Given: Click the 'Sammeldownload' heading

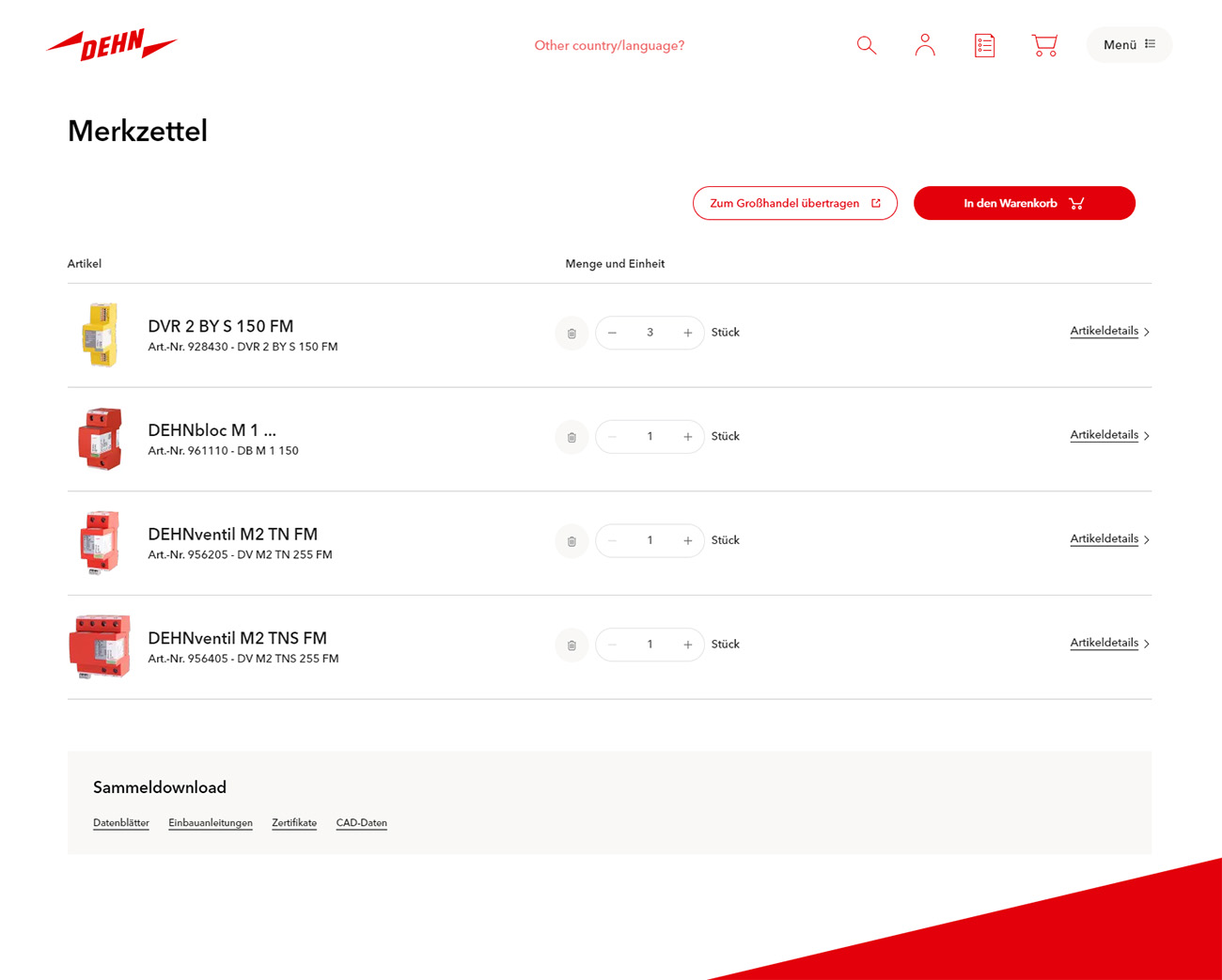Looking at the screenshot, I should 160,787.
